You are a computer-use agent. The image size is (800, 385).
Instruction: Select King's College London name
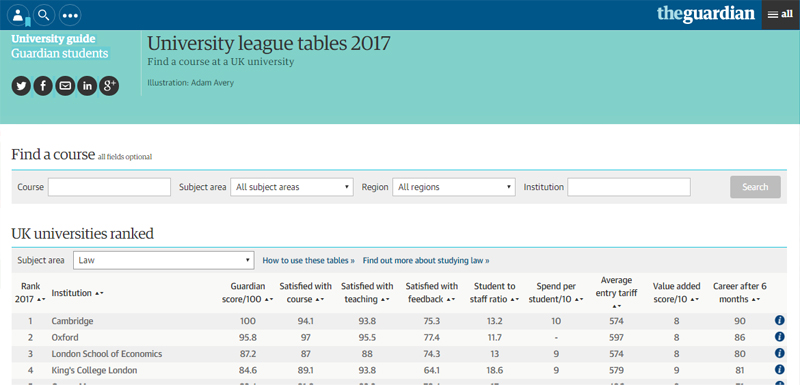tap(94, 370)
